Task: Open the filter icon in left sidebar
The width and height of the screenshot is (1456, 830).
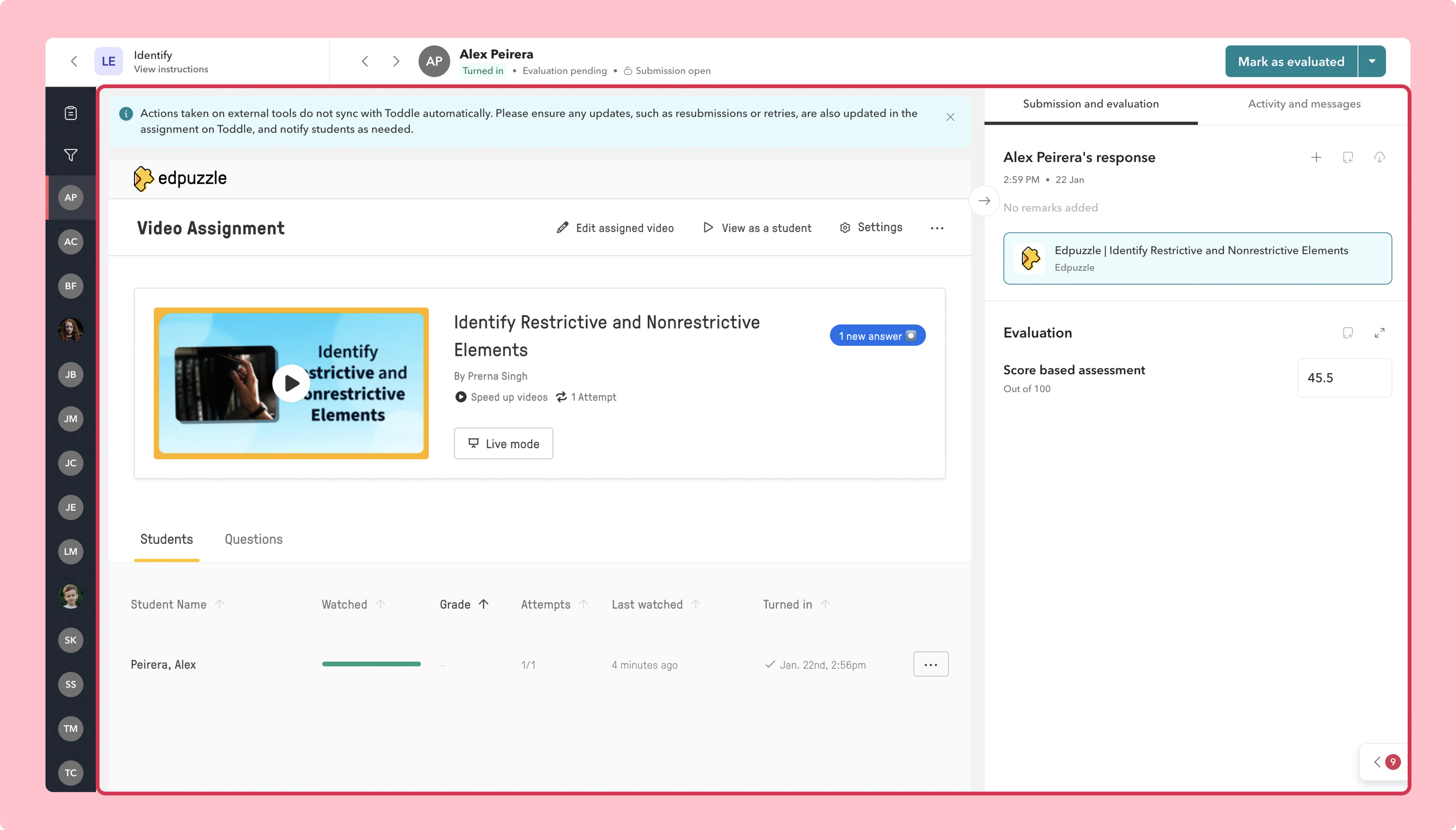Action: (71, 155)
